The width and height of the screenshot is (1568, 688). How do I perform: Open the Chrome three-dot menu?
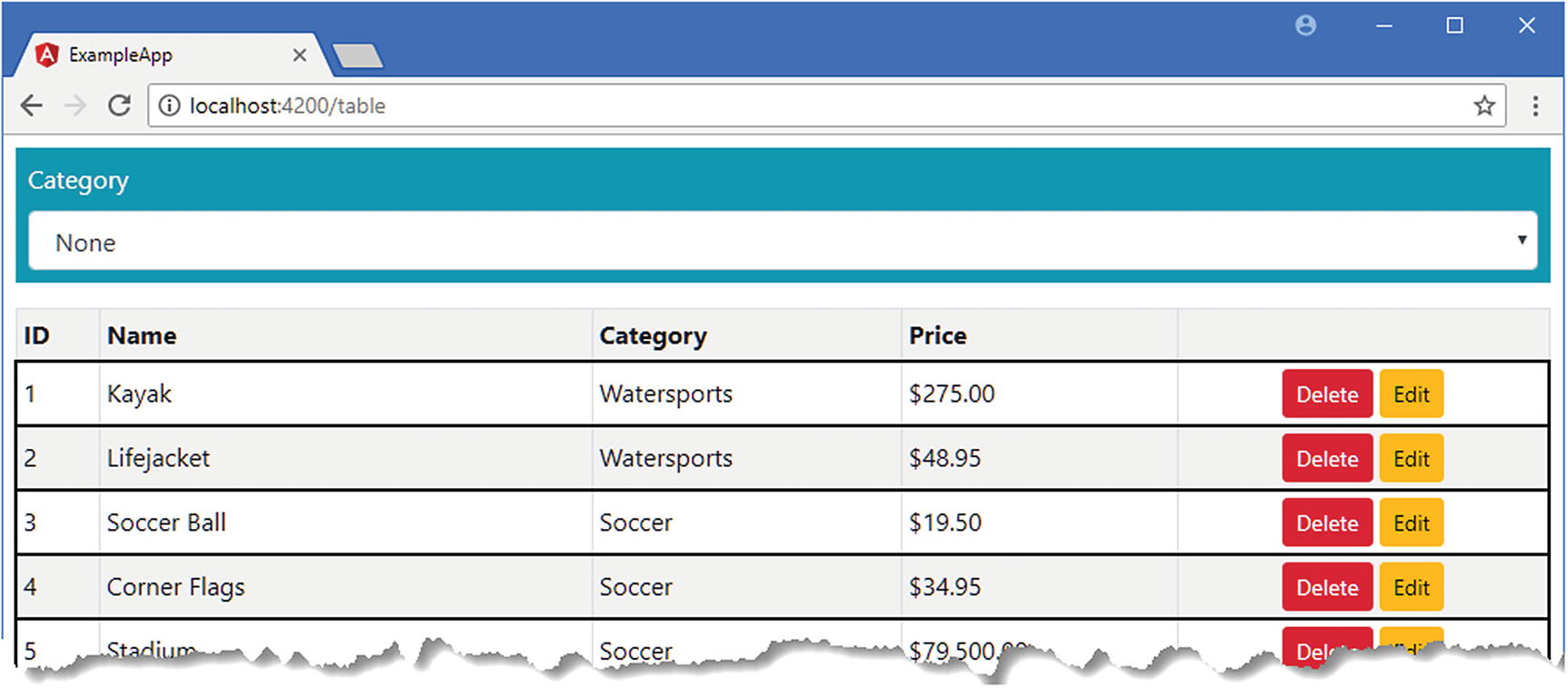coord(1535,106)
